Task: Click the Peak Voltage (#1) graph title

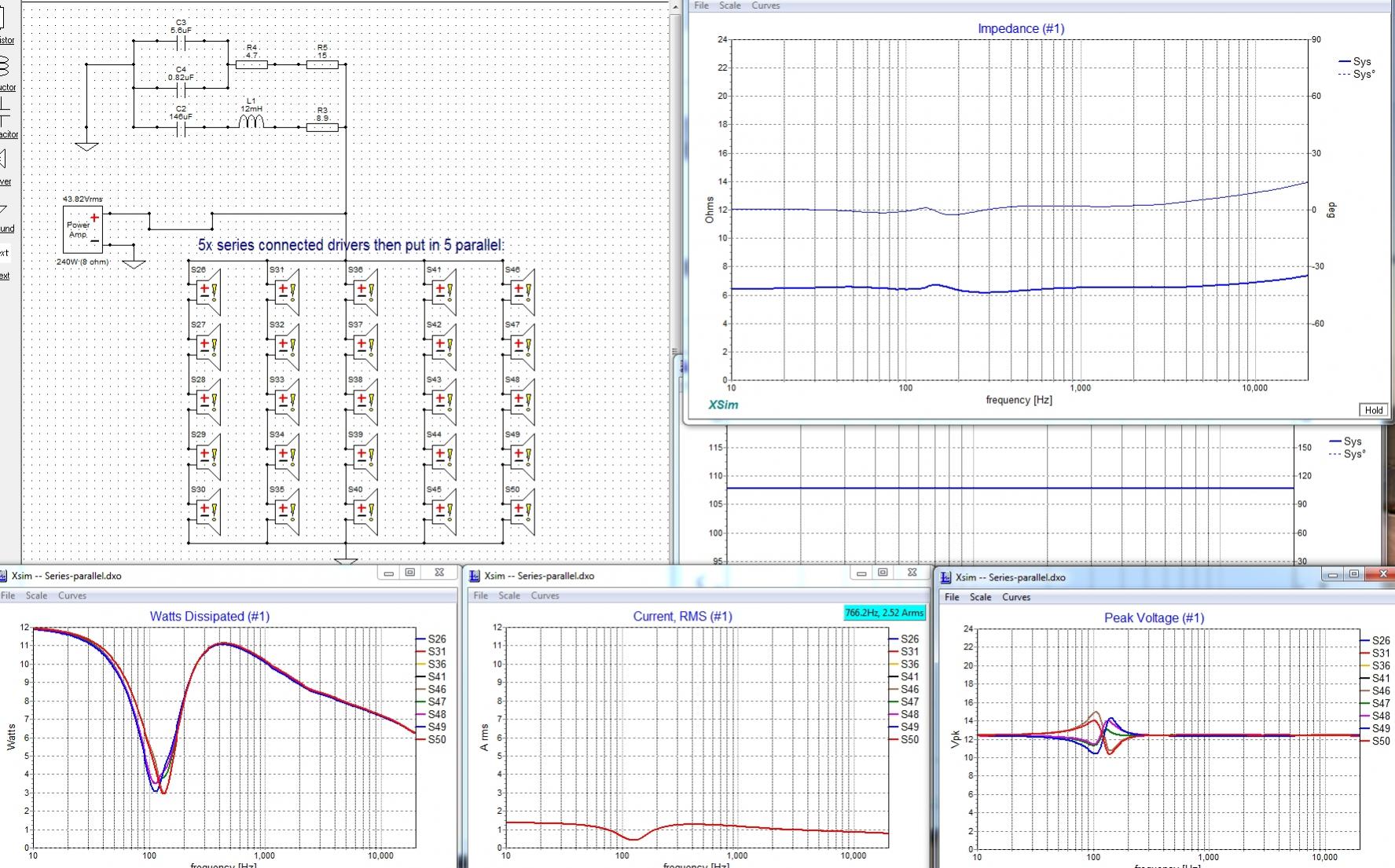Action: 1154,618
